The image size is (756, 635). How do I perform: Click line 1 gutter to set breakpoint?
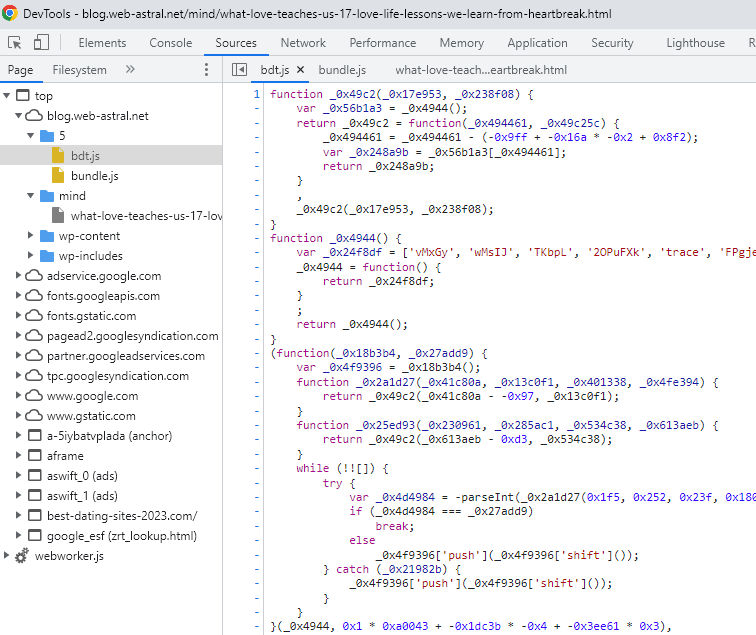pos(256,95)
